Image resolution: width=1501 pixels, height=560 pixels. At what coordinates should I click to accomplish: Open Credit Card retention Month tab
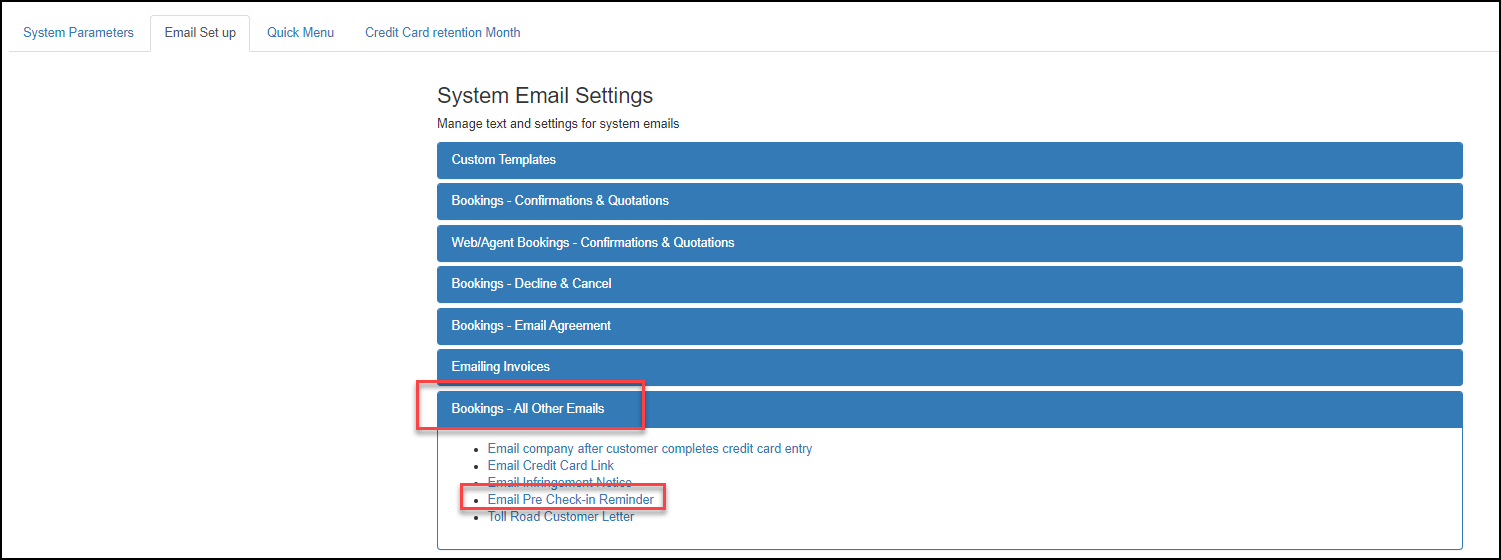click(442, 32)
